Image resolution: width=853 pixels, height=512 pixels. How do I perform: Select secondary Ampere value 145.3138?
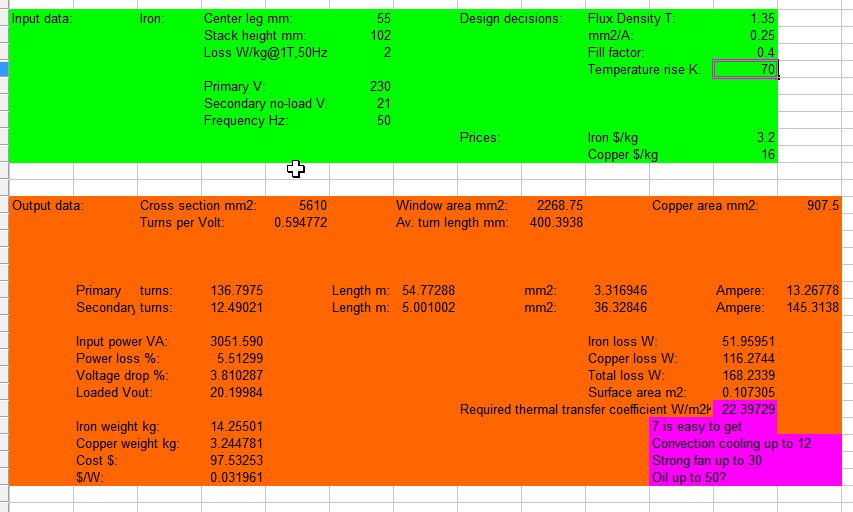point(813,307)
